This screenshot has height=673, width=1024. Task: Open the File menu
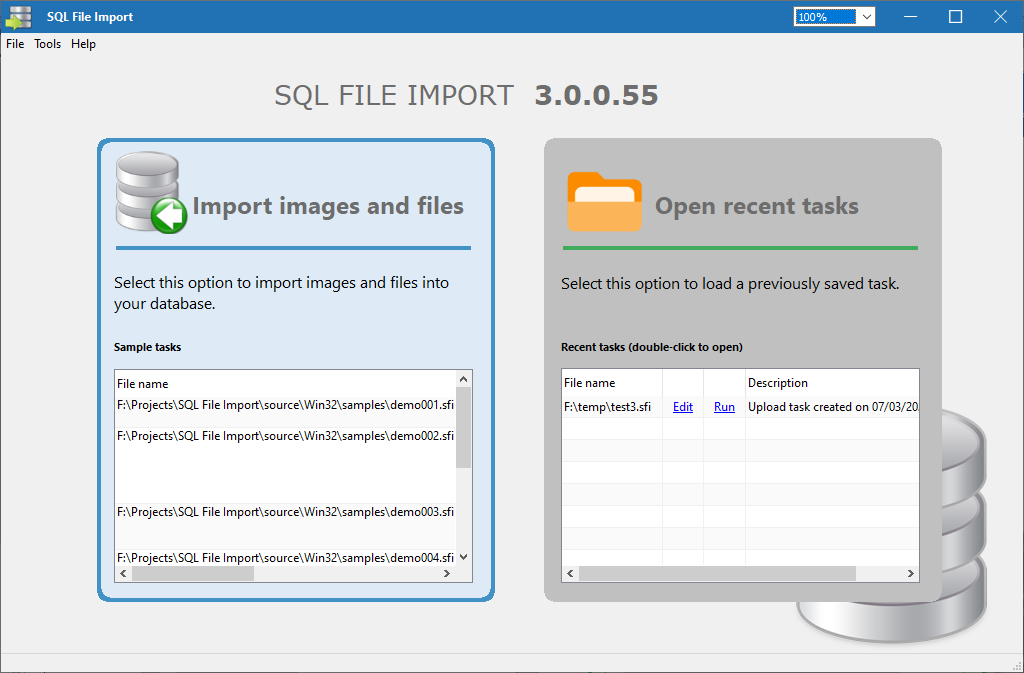point(15,44)
